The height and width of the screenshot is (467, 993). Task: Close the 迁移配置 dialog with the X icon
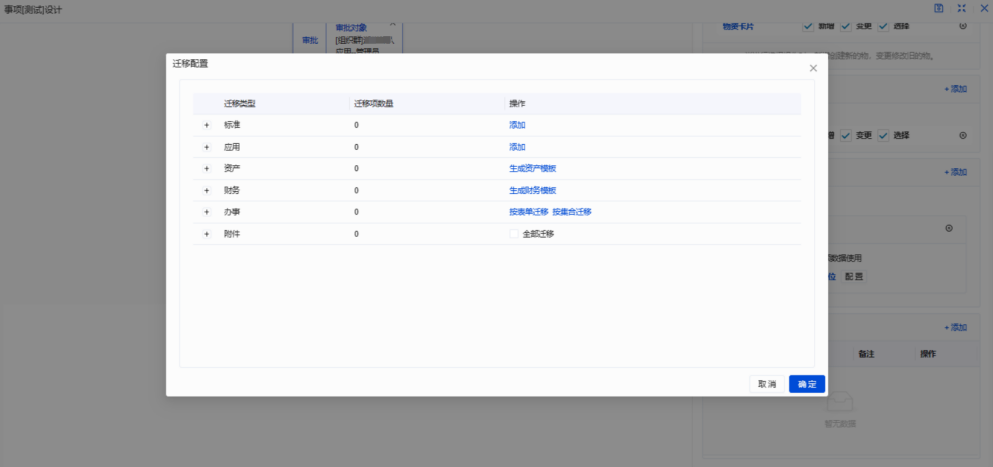[x=813, y=68]
